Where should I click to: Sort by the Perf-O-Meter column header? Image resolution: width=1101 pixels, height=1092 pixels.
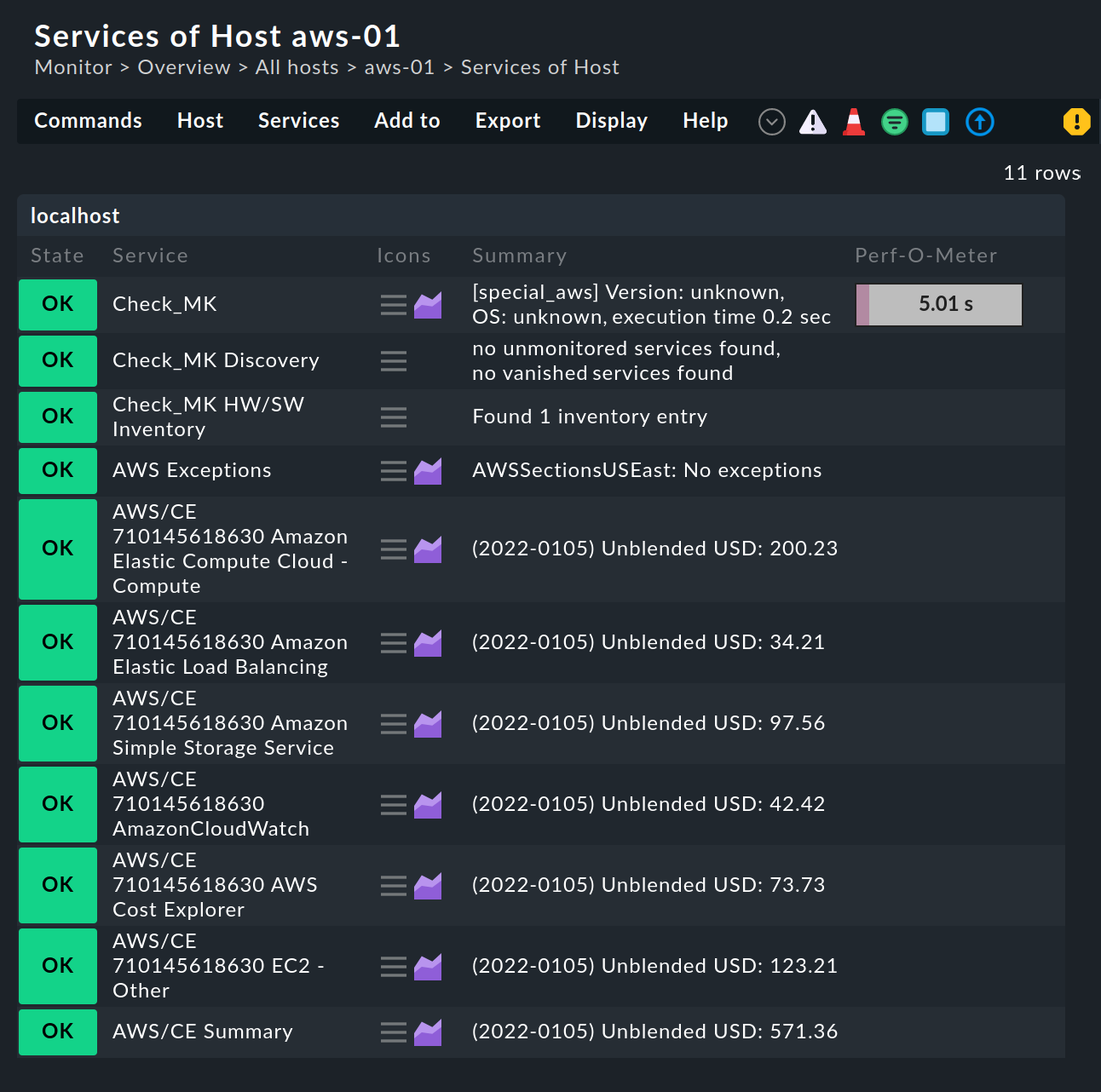[925, 256]
